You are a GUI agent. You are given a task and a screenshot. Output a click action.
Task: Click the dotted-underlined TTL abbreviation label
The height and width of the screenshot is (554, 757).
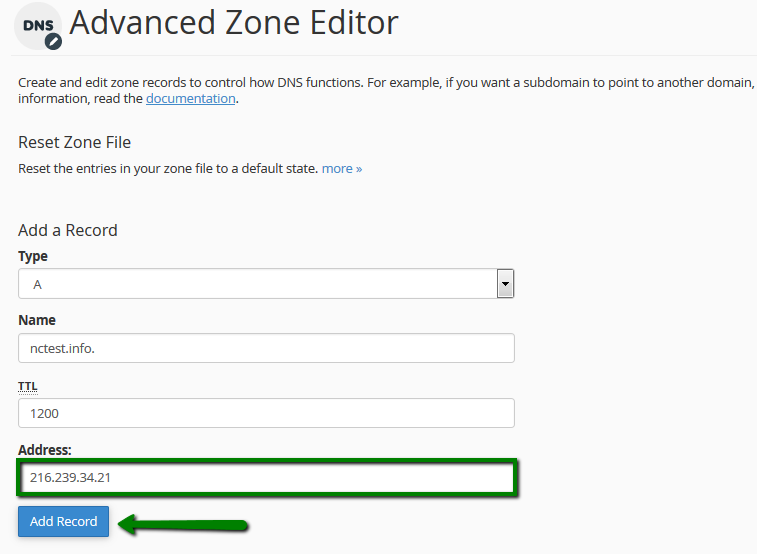coord(28,387)
